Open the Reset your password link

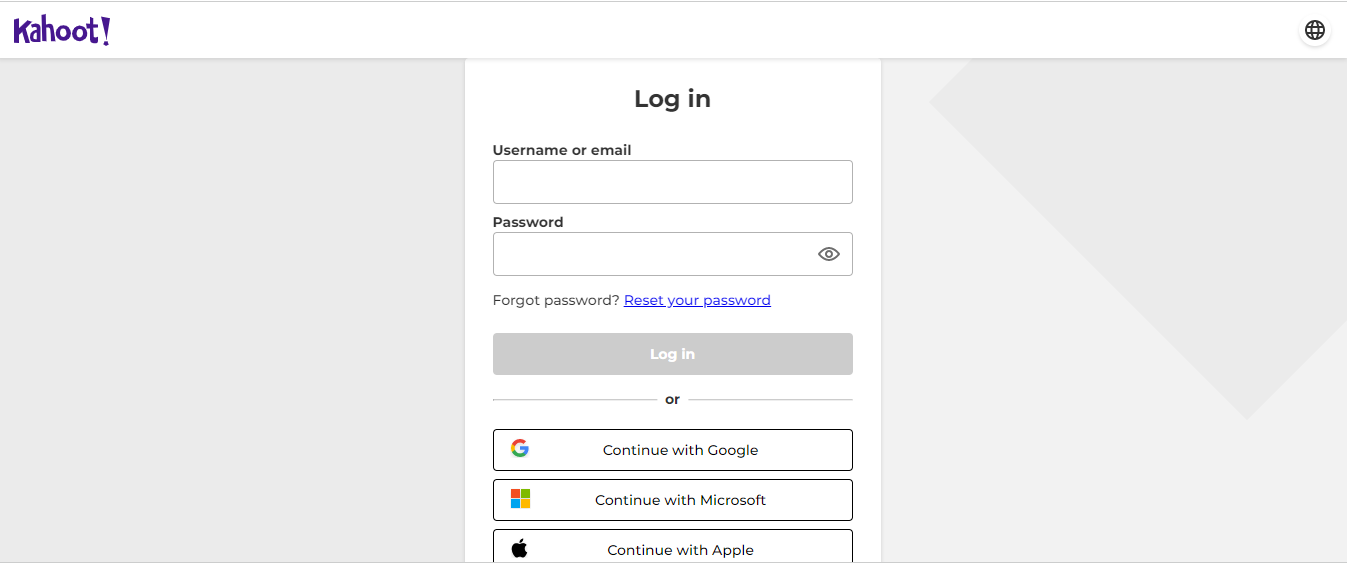[697, 300]
